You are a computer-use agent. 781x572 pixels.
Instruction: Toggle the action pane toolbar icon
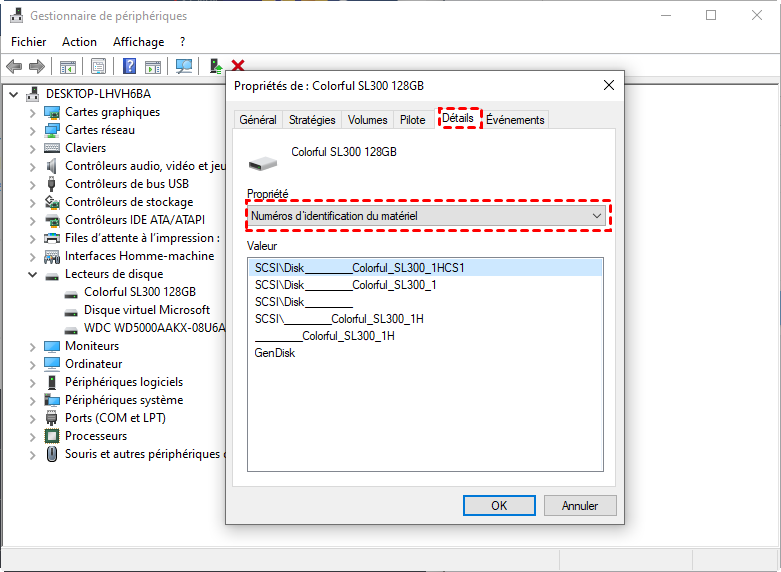(x=153, y=66)
